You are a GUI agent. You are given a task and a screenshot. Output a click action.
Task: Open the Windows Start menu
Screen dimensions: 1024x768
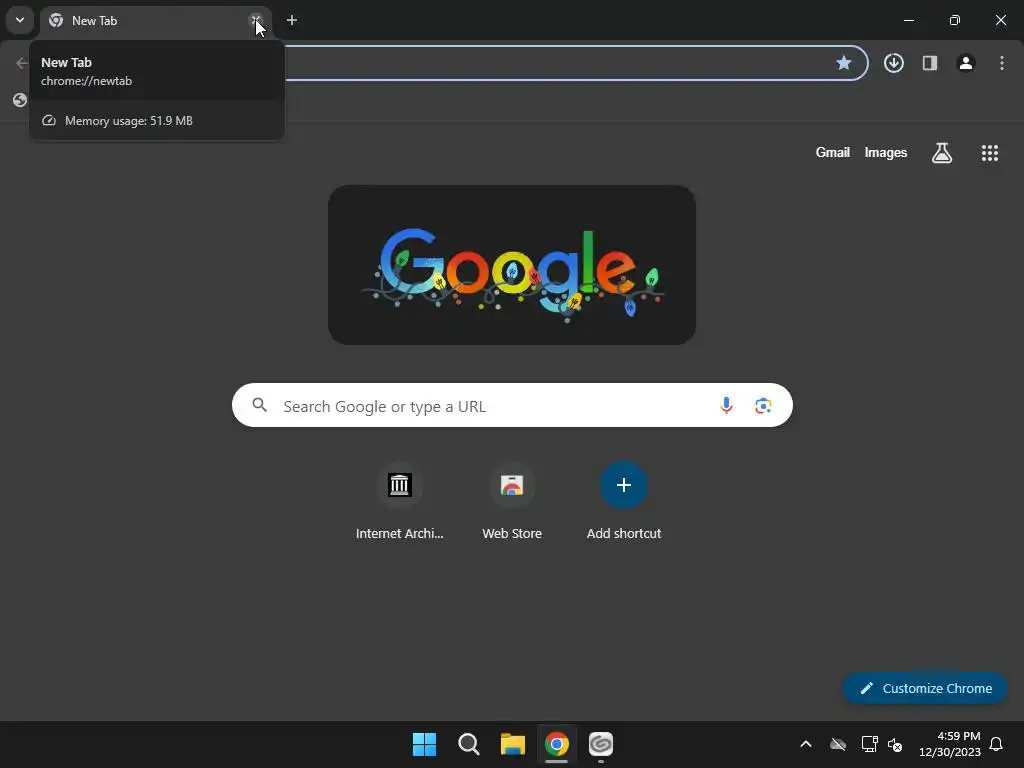(x=424, y=744)
